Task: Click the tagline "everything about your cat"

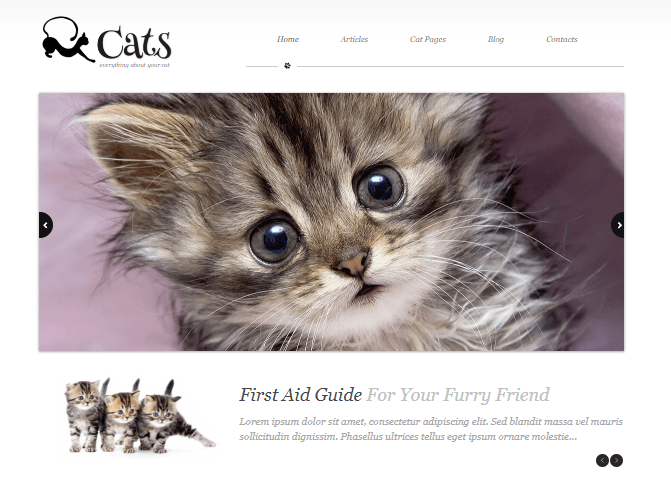Action: tap(134, 65)
